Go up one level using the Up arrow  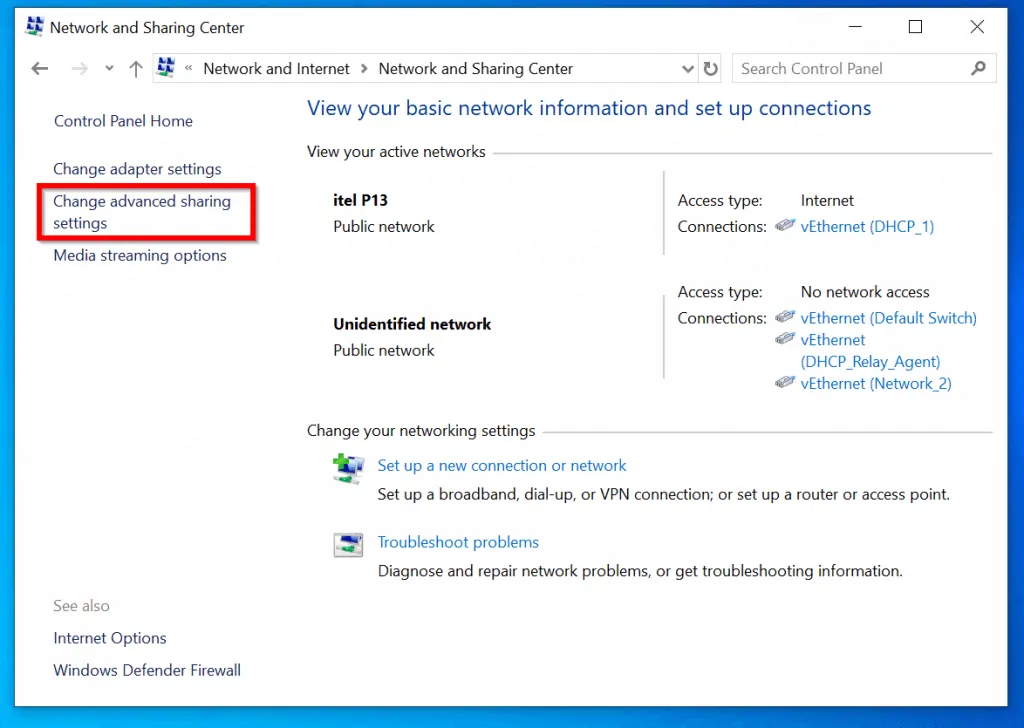[x=136, y=68]
